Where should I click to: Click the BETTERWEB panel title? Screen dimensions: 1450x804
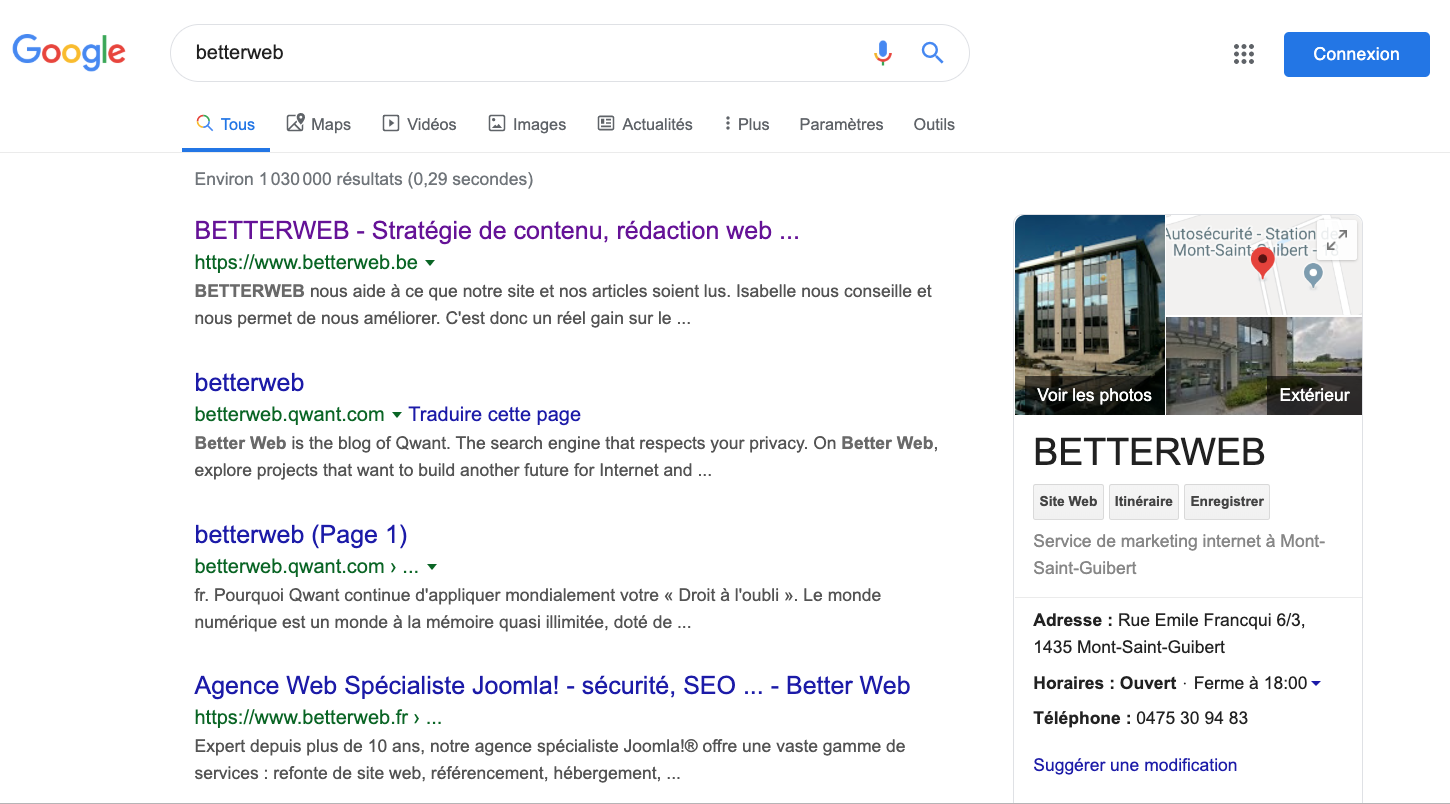pos(1149,452)
